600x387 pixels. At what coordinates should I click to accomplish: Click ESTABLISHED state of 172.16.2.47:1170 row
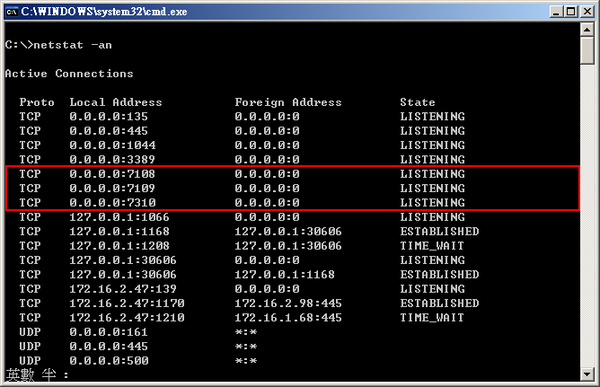pos(440,303)
